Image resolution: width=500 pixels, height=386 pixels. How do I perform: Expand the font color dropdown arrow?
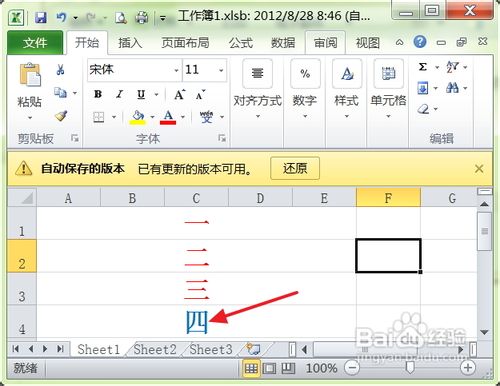click(183, 117)
